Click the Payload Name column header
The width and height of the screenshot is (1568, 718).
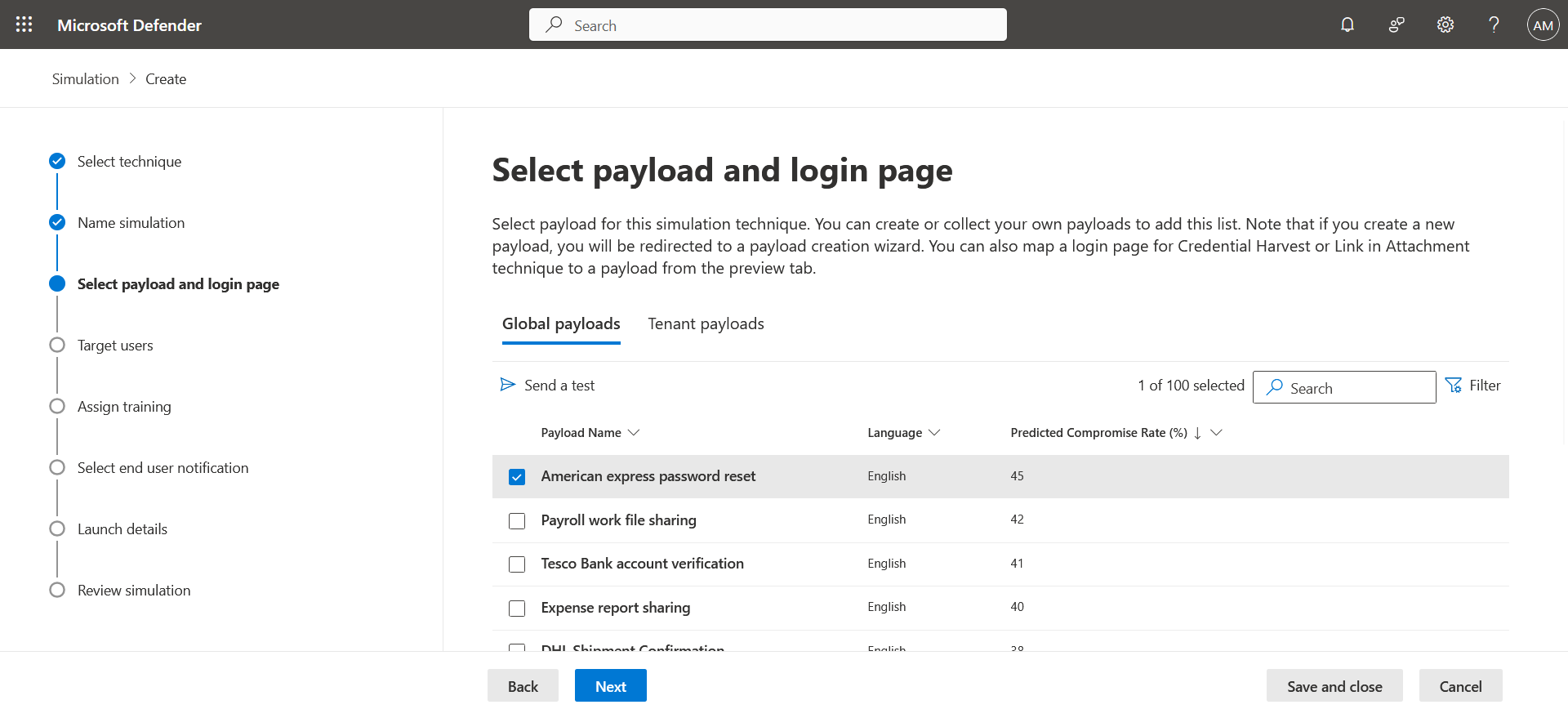click(581, 433)
